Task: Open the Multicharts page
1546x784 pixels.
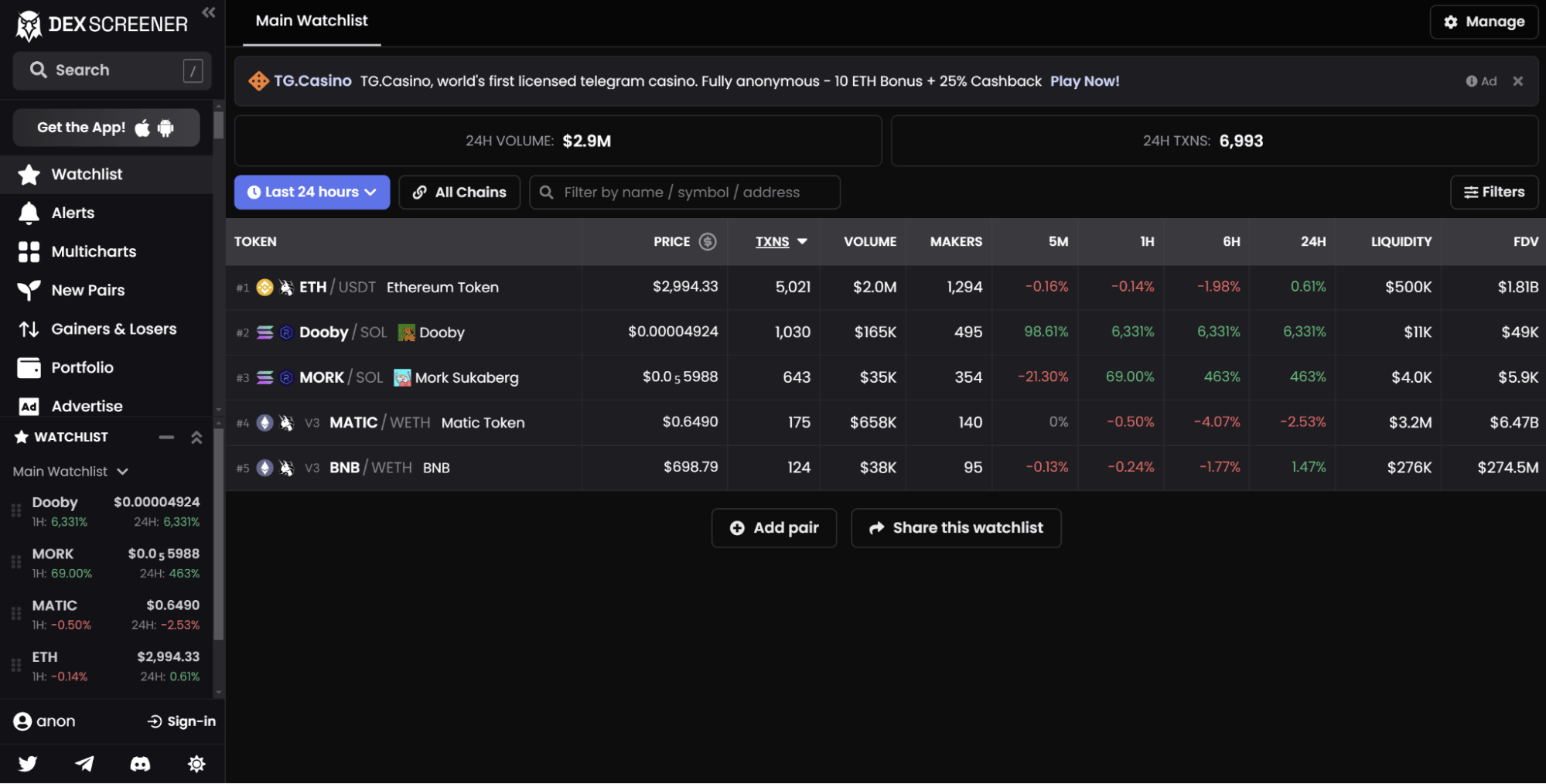Action: coord(93,251)
